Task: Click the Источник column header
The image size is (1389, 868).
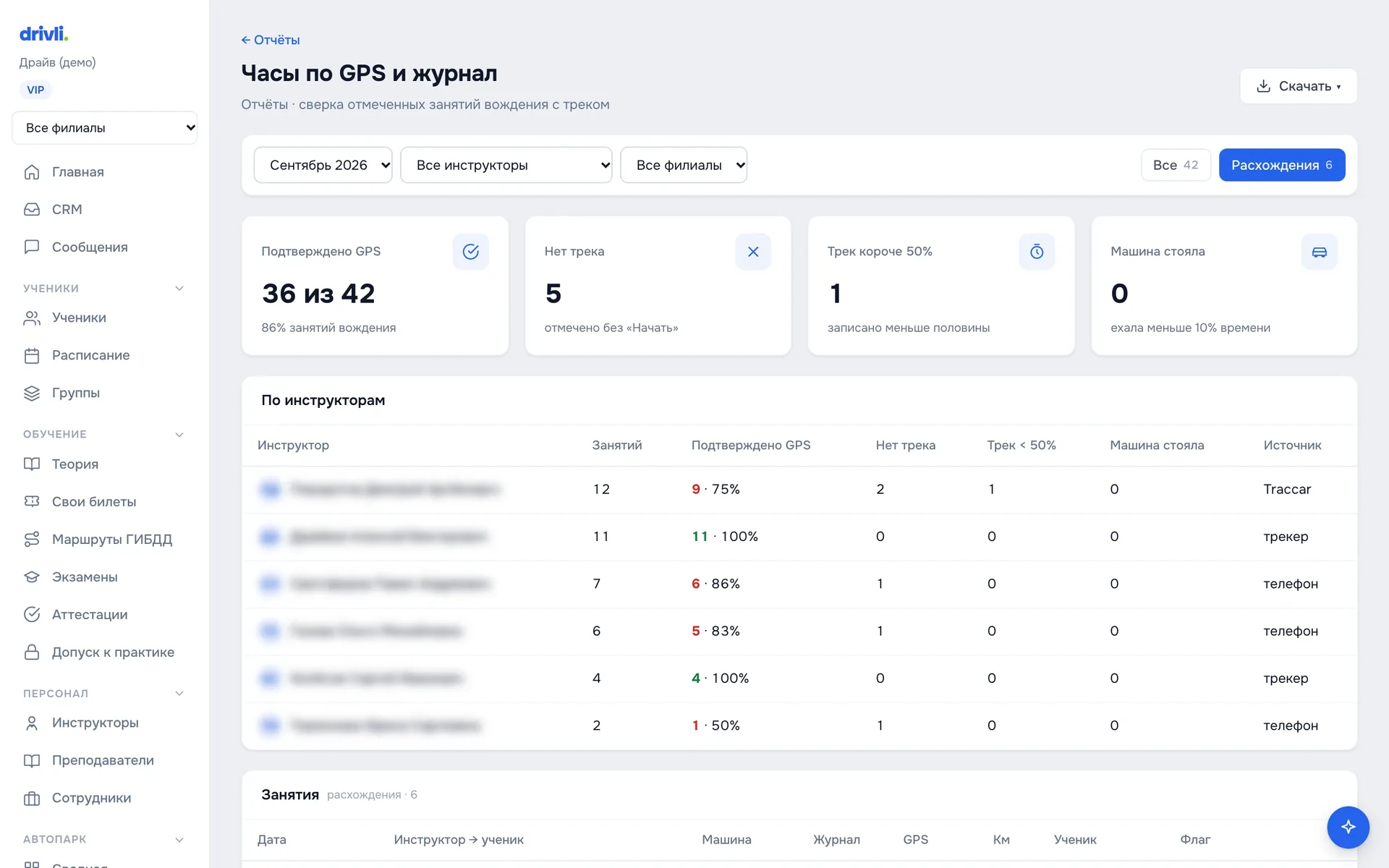Action: (x=1292, y=446)
